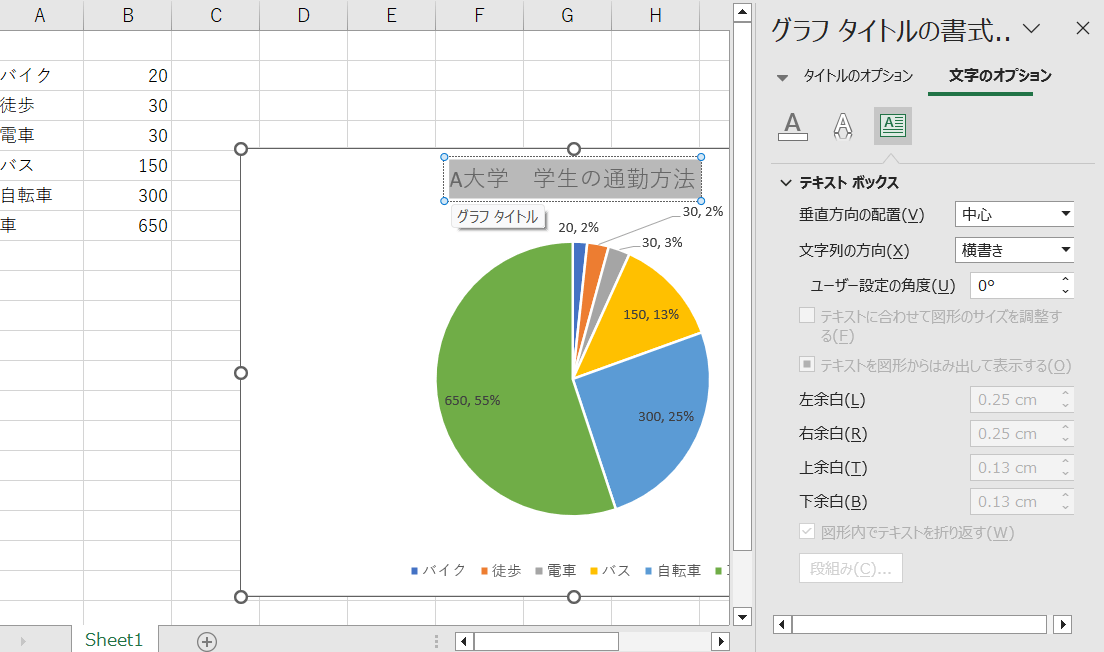Viewport: 1104px width, 652px height.
Task: Select column A header
Action: [x=40, y=15]
